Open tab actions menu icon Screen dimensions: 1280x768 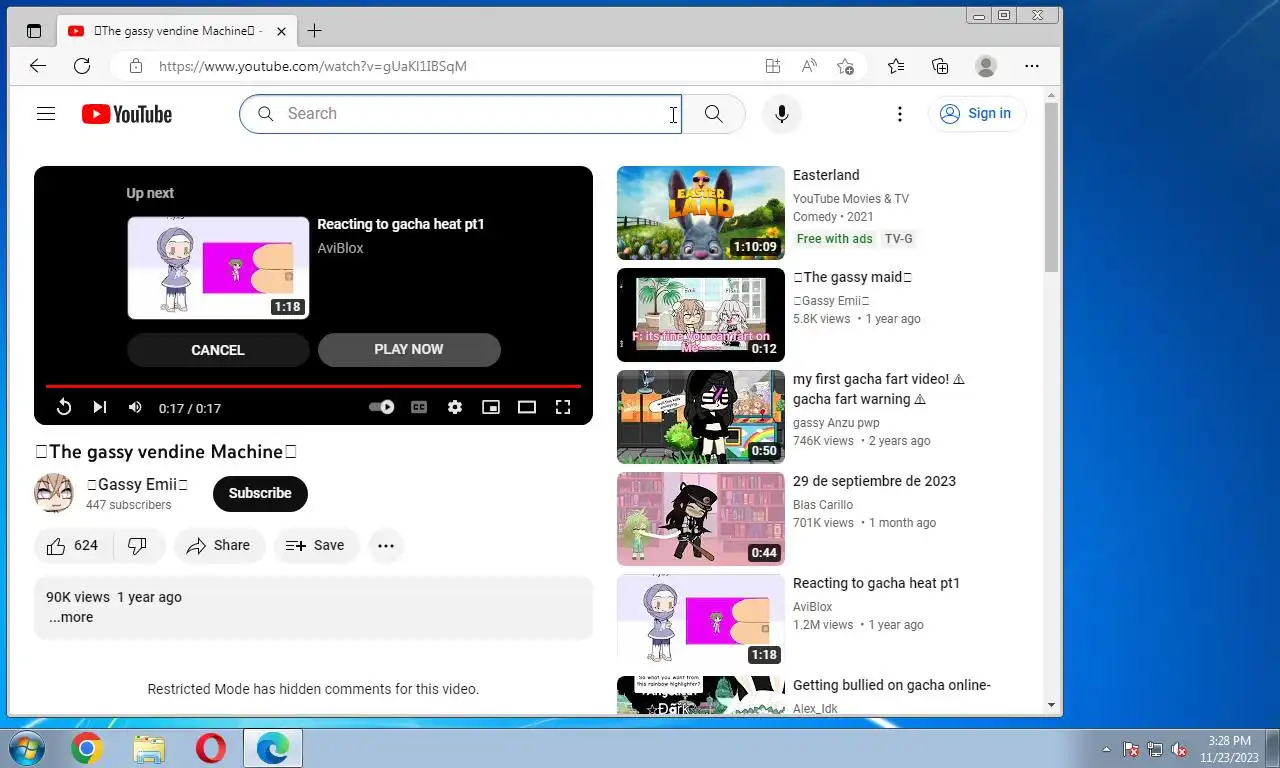coord(34,31)
